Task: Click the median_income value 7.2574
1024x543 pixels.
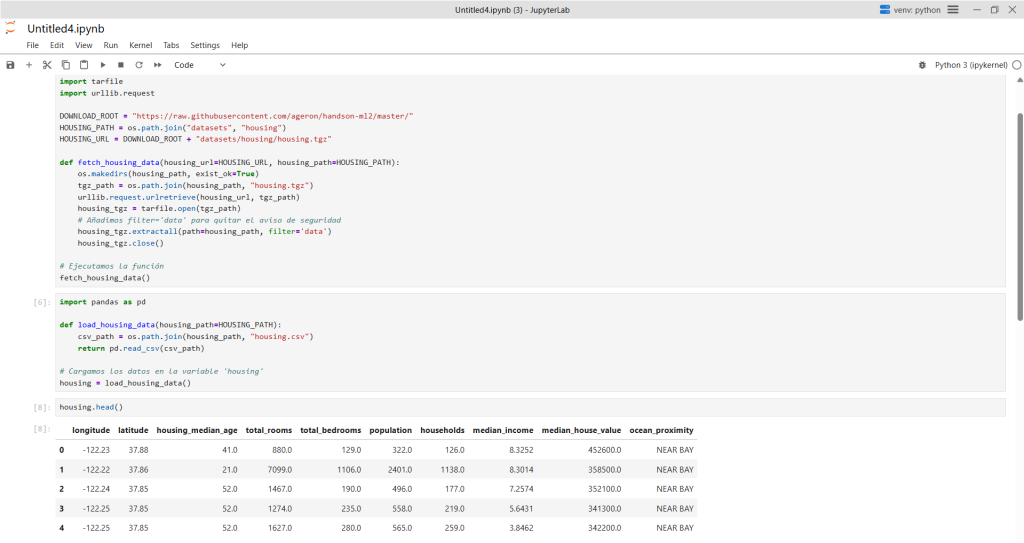Action: pyautogui.click(x=521, y=489)
